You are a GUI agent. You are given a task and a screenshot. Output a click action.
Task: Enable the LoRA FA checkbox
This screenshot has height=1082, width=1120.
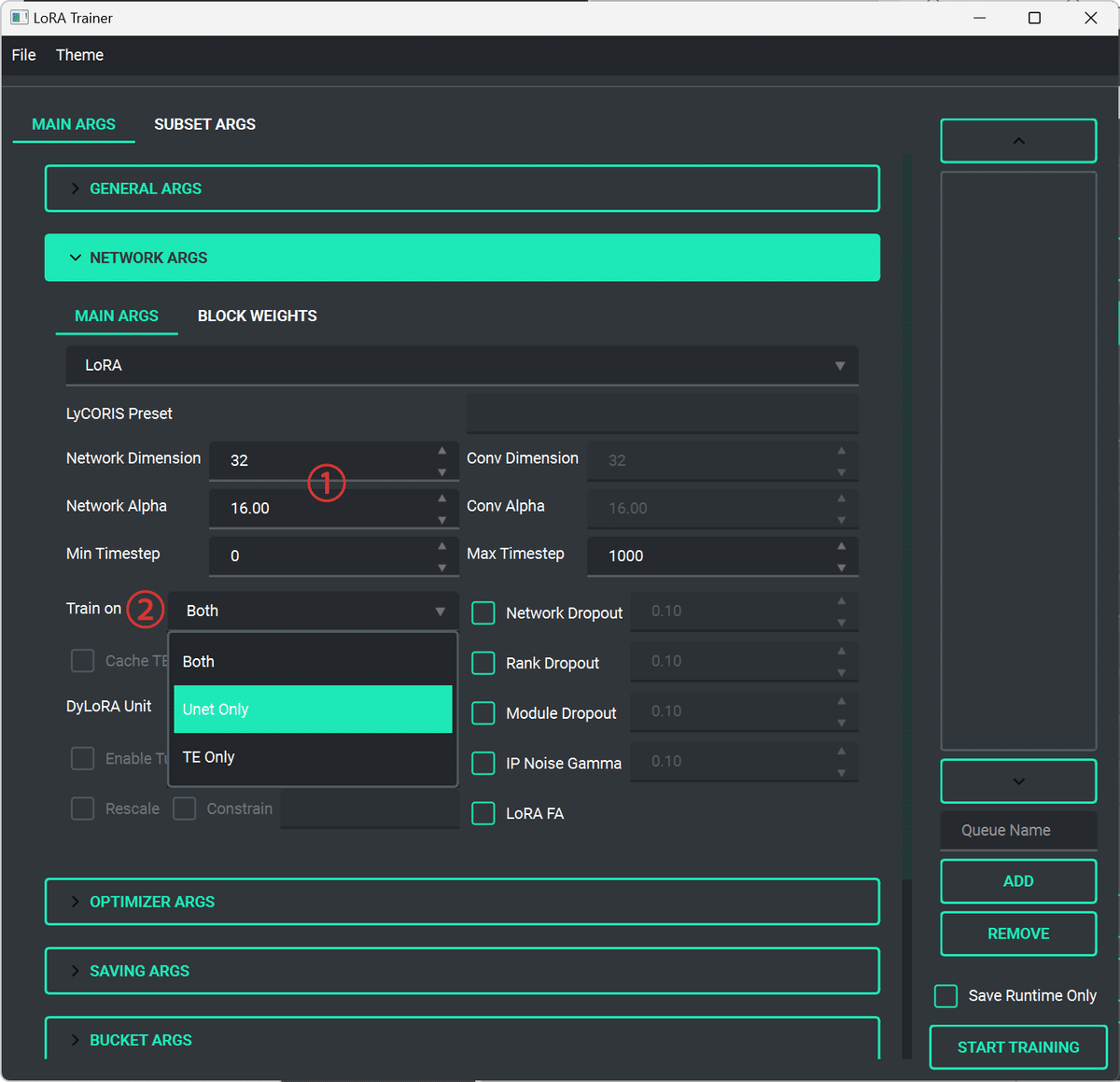tap(483, 813)
